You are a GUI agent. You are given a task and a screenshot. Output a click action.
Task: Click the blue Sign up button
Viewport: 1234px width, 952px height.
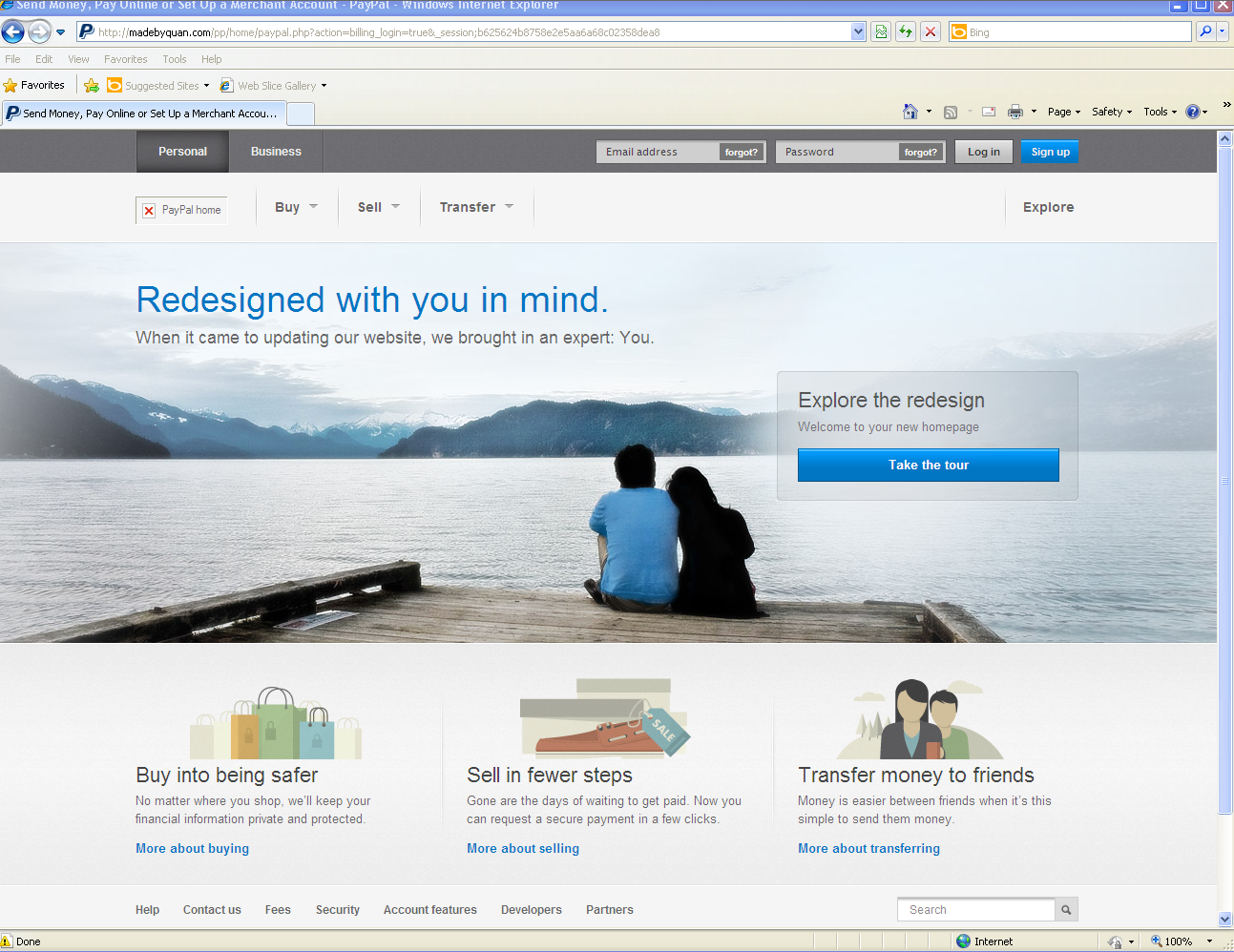pos(1050,152)
